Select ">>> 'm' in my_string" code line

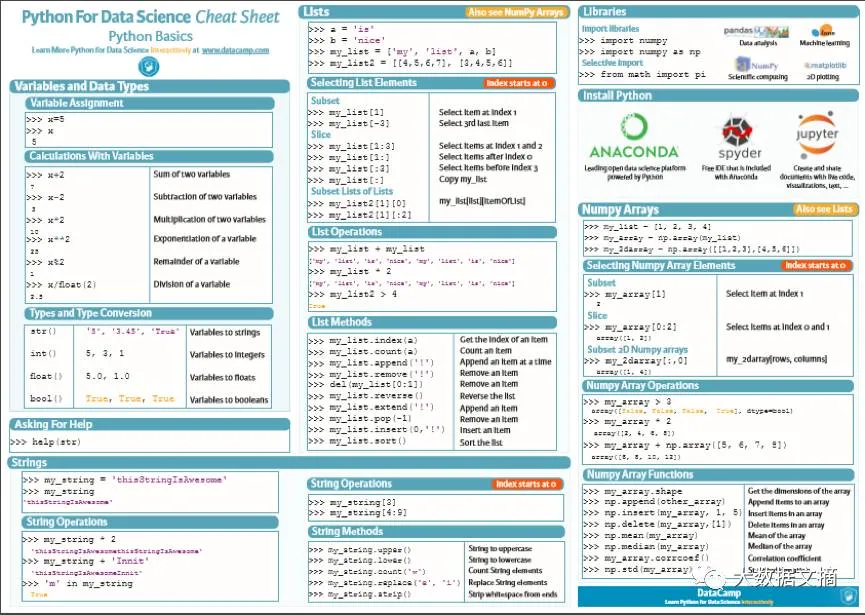coord(77,583)
